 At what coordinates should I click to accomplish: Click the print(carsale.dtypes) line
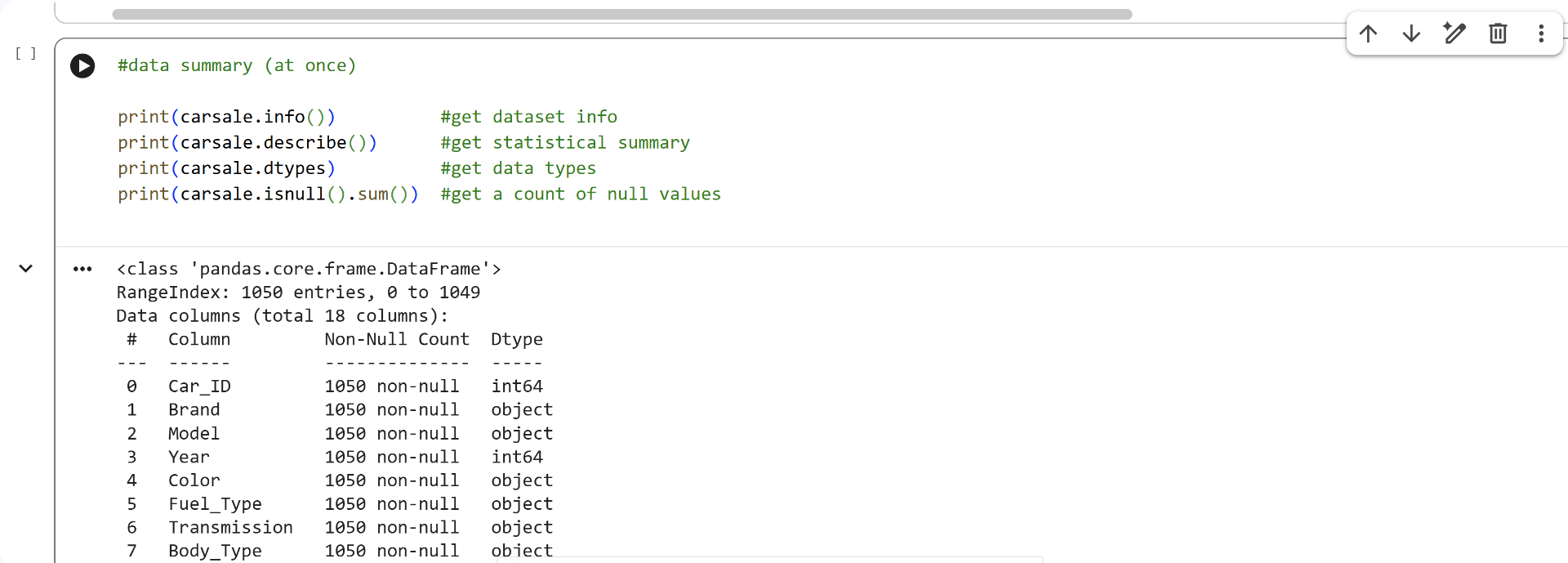point(226,168)
